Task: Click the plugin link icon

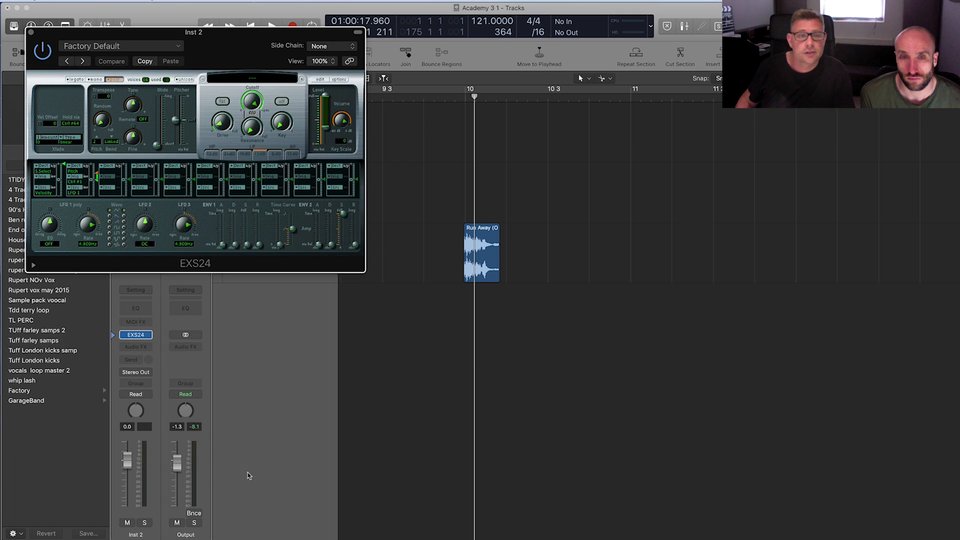Action: (349, 61)
